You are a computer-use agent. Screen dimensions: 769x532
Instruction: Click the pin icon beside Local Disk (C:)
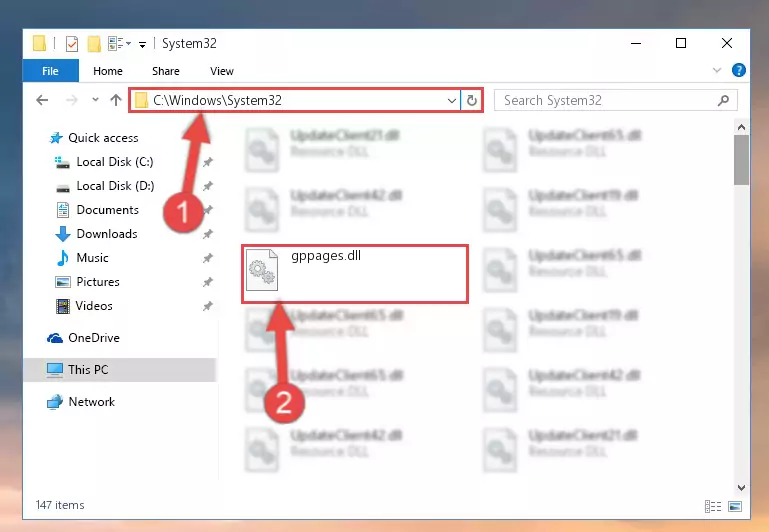click(208, 162)
